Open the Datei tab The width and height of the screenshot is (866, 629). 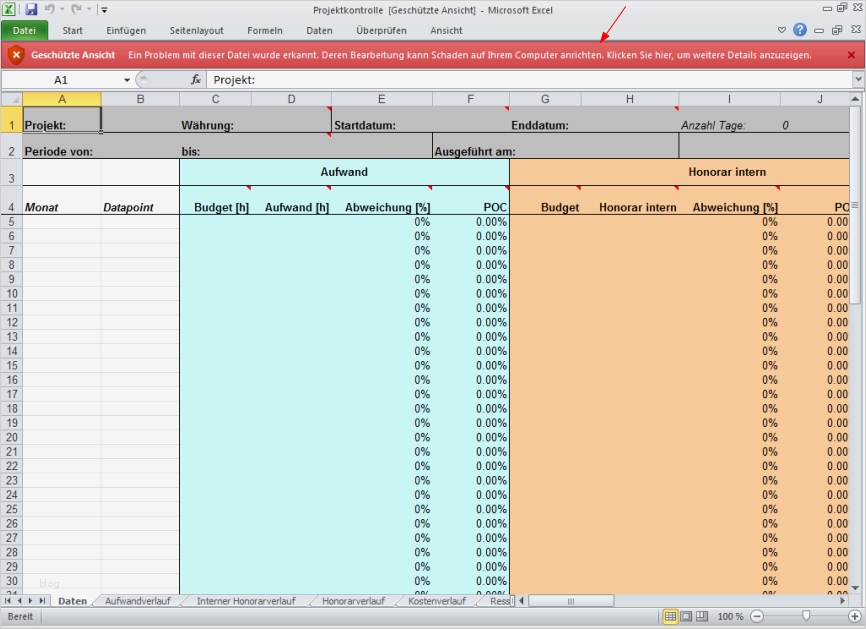click(24, 30)
